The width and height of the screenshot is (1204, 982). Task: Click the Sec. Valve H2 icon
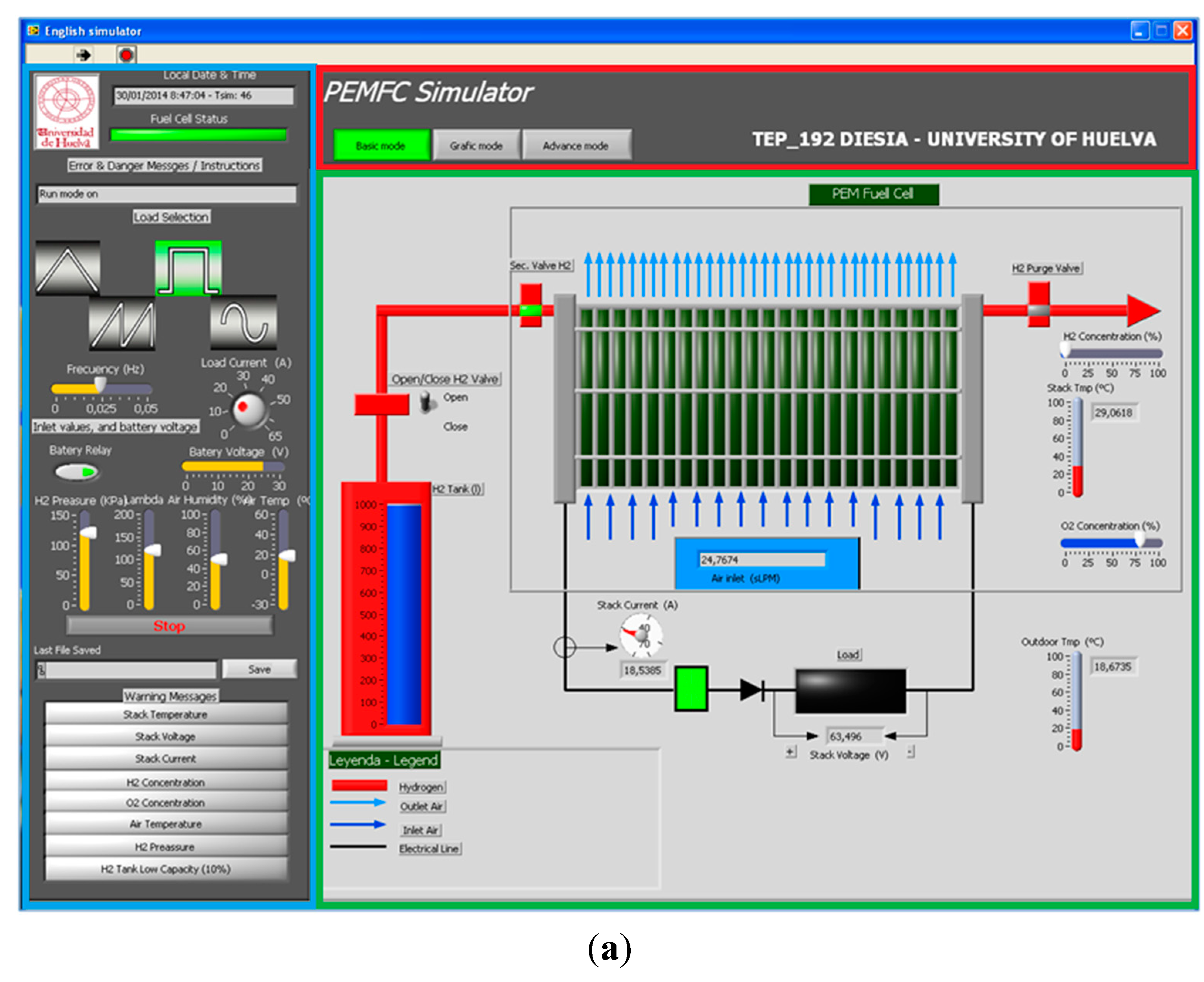[x=531, y=305]
